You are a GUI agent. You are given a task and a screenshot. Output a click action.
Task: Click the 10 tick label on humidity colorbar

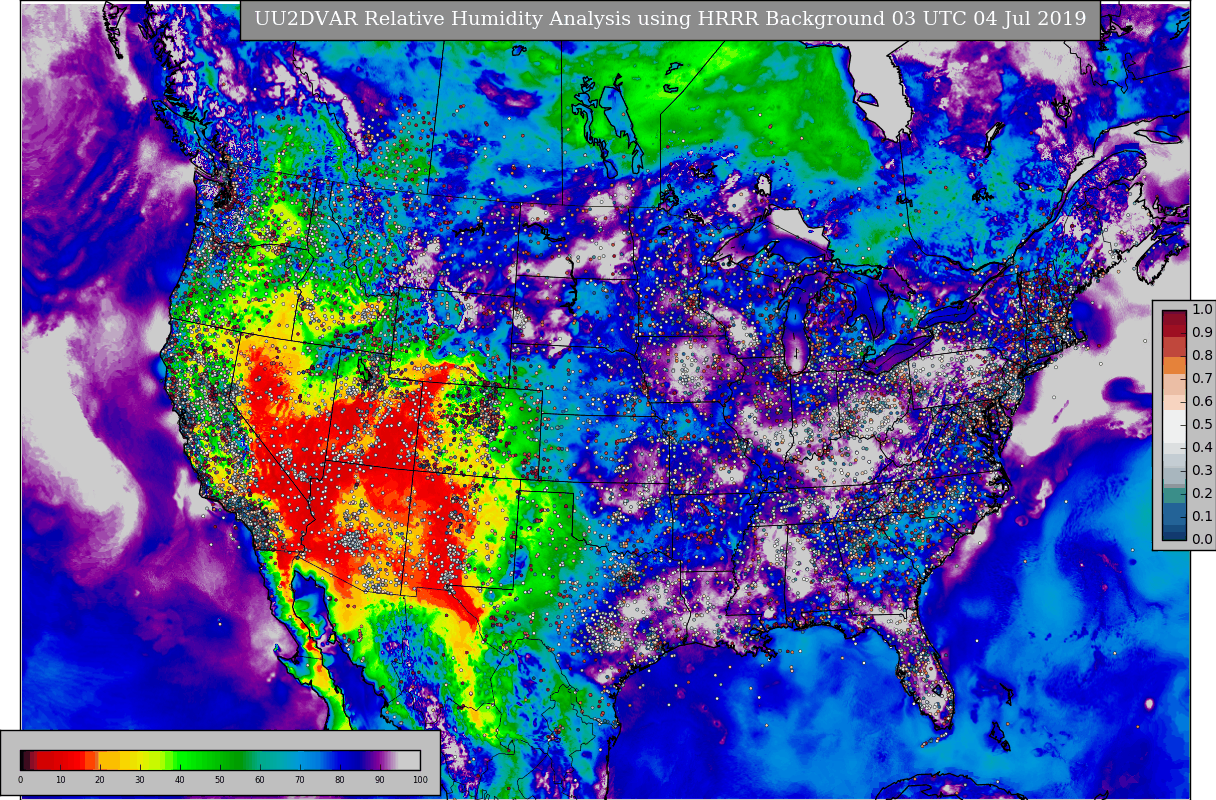(60, 780)
